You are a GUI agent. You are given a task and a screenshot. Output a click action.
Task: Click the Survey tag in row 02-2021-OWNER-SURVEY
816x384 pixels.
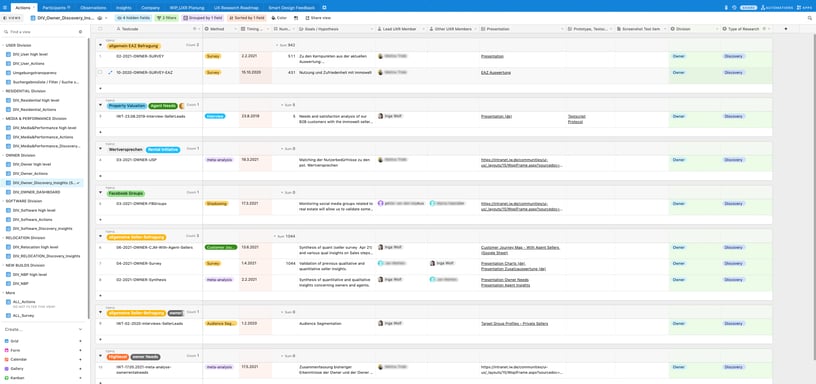[213, 56]
